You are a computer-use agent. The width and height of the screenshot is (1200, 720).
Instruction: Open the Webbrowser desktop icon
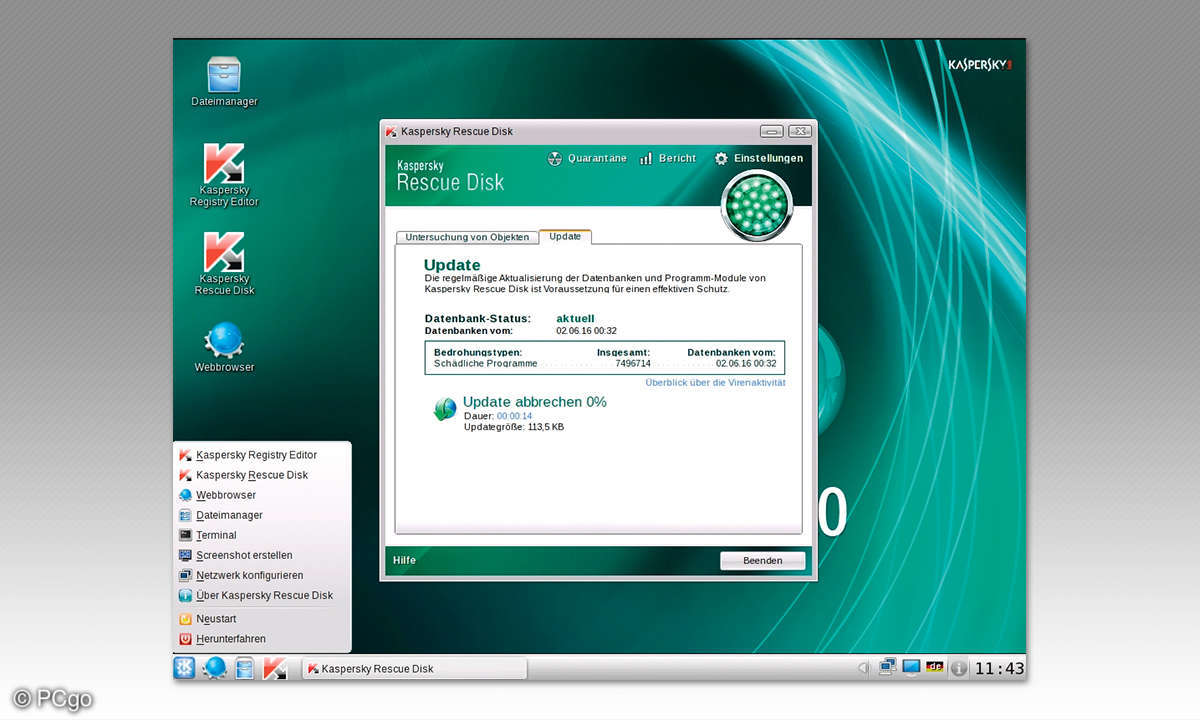point(224,347)
